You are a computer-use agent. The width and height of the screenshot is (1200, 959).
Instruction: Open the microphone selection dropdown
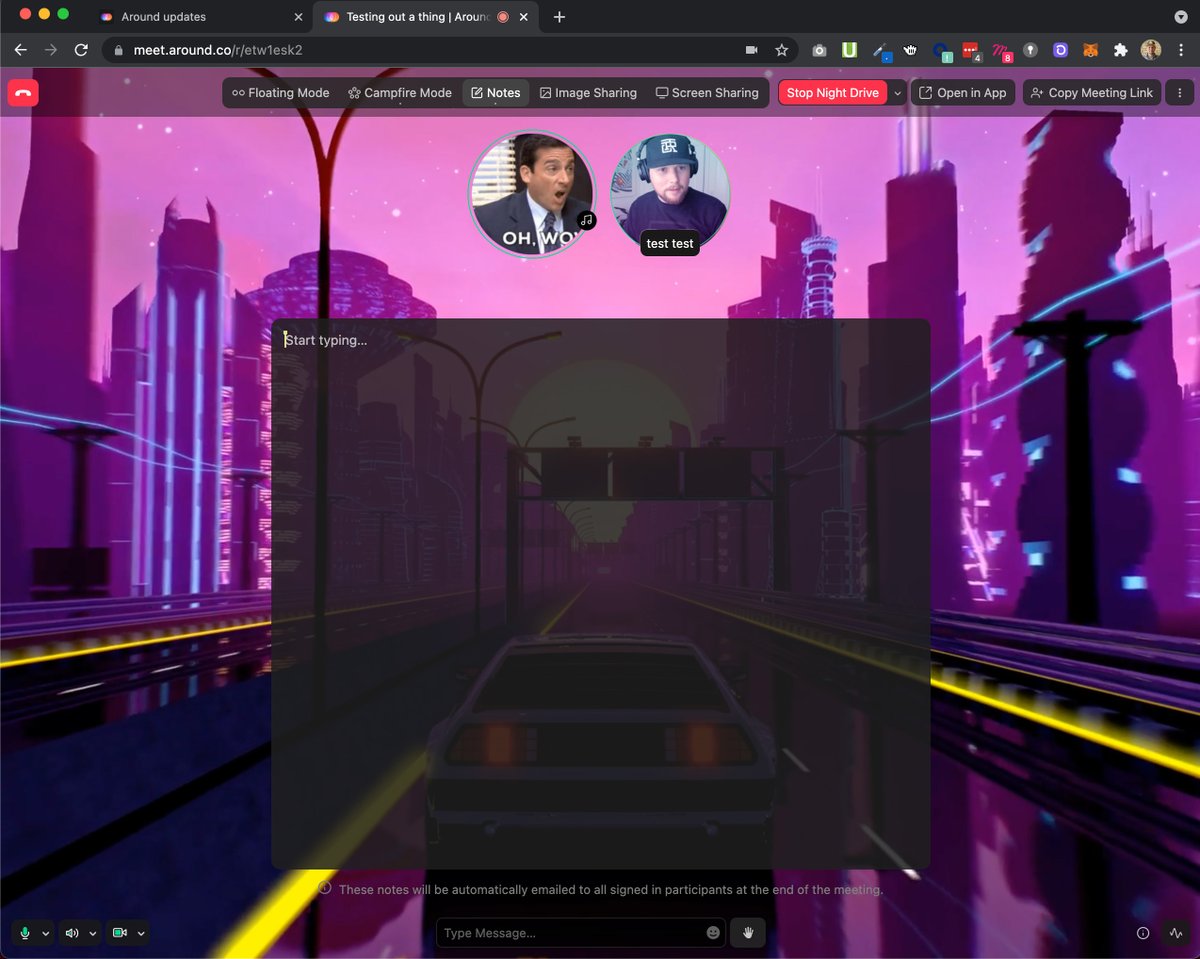(x=44, y=932)
